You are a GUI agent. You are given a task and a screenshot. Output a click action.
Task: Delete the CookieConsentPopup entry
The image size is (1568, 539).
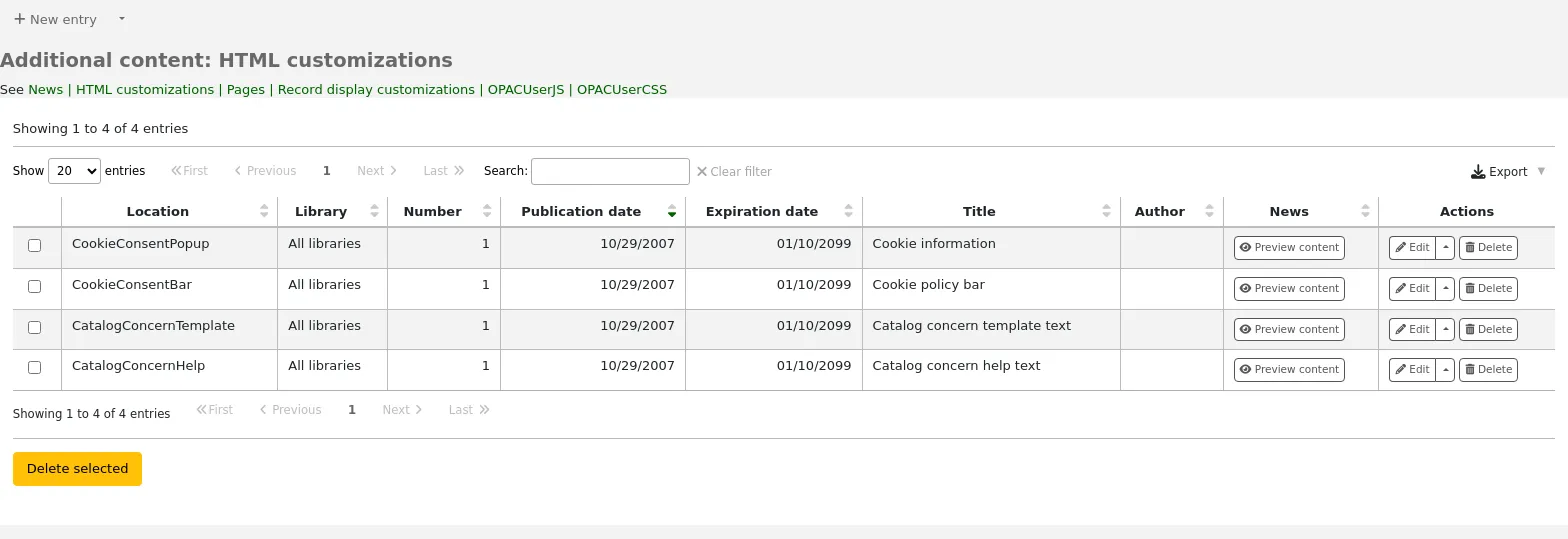pos(1488,247)
